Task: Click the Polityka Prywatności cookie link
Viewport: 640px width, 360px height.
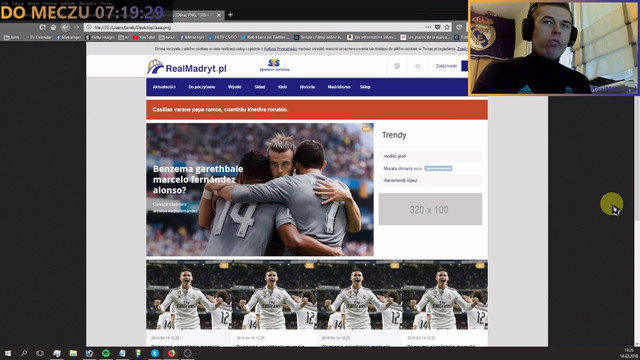Action: pyautogui.click(x=280, y=49)
